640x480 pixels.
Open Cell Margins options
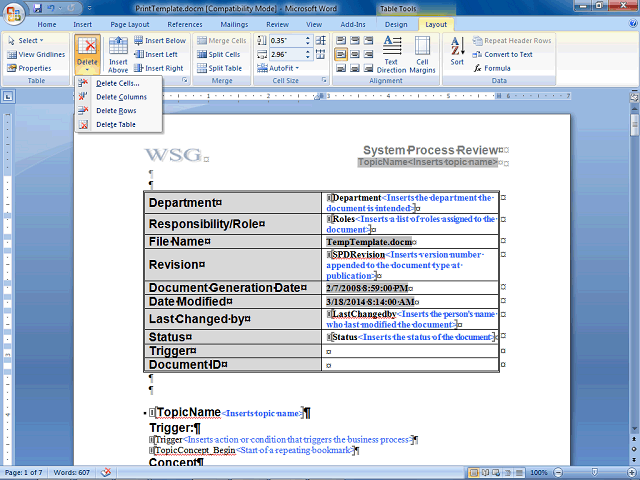tap(422, 54)
